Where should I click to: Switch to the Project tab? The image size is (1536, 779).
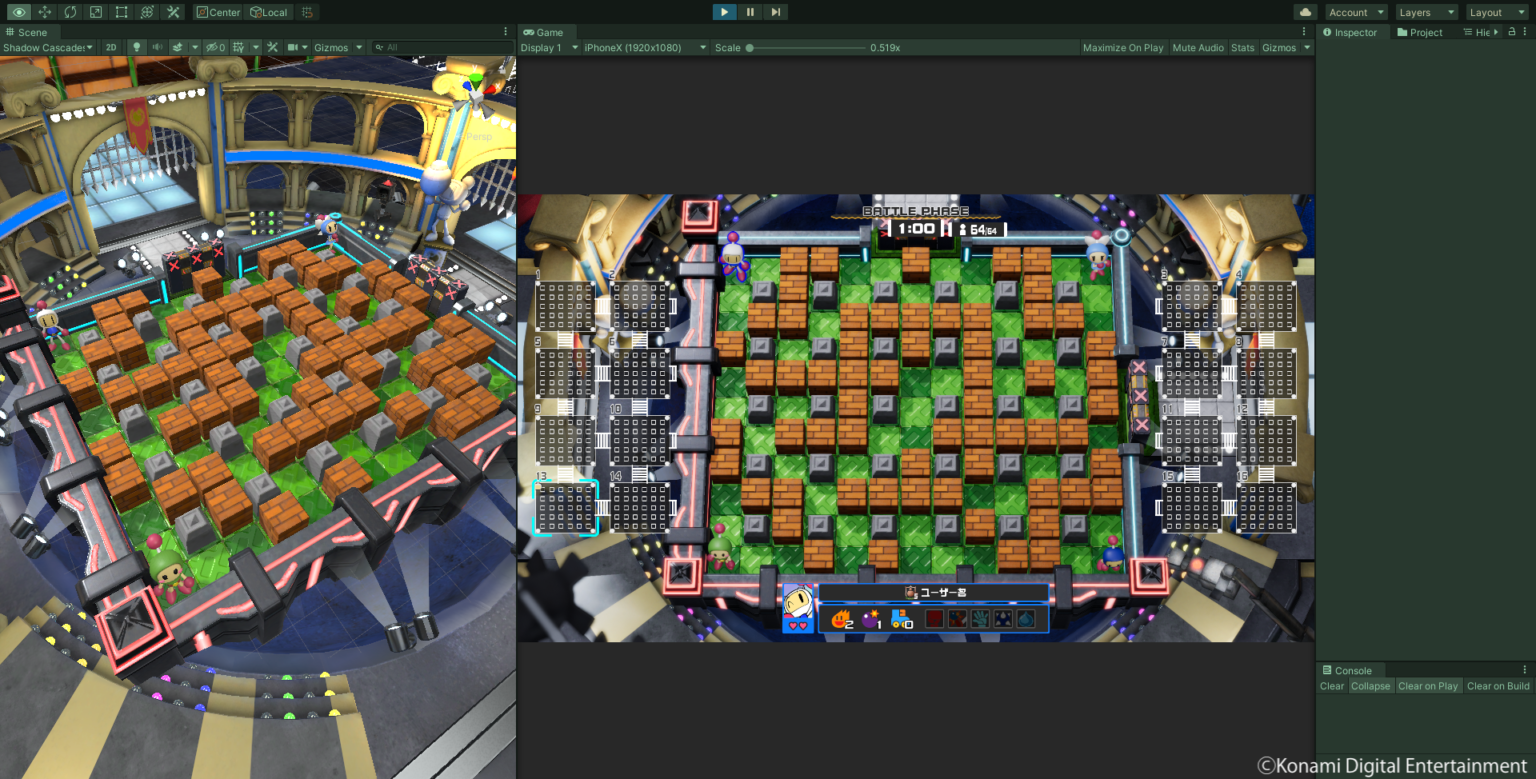(x=1420, y=32)
